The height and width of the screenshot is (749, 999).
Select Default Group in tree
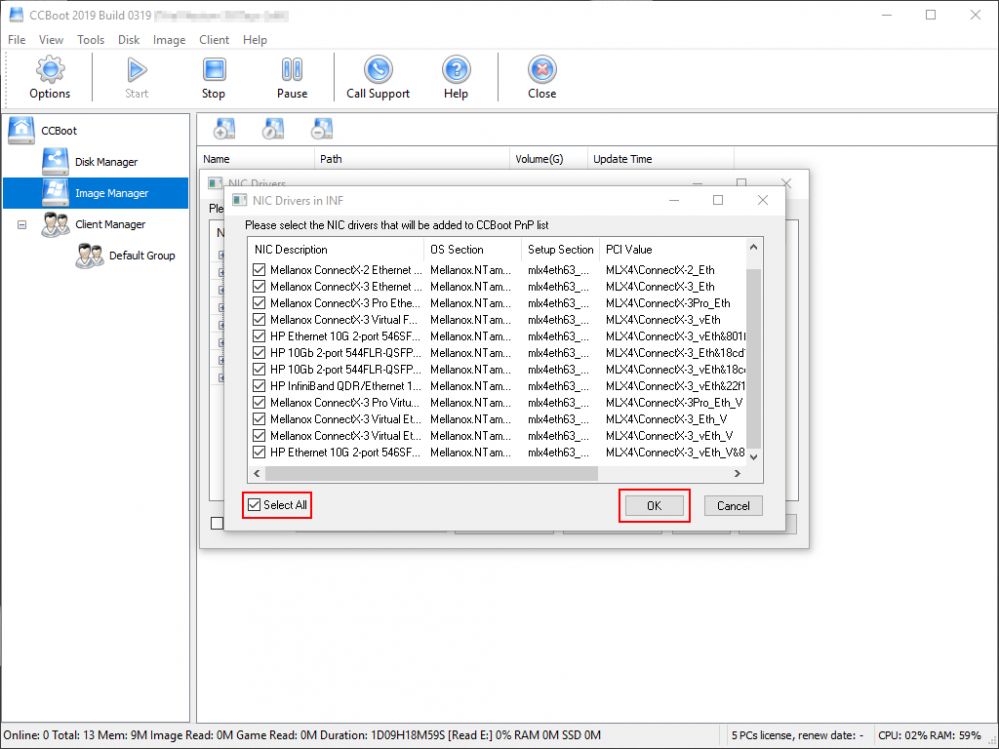141,255
